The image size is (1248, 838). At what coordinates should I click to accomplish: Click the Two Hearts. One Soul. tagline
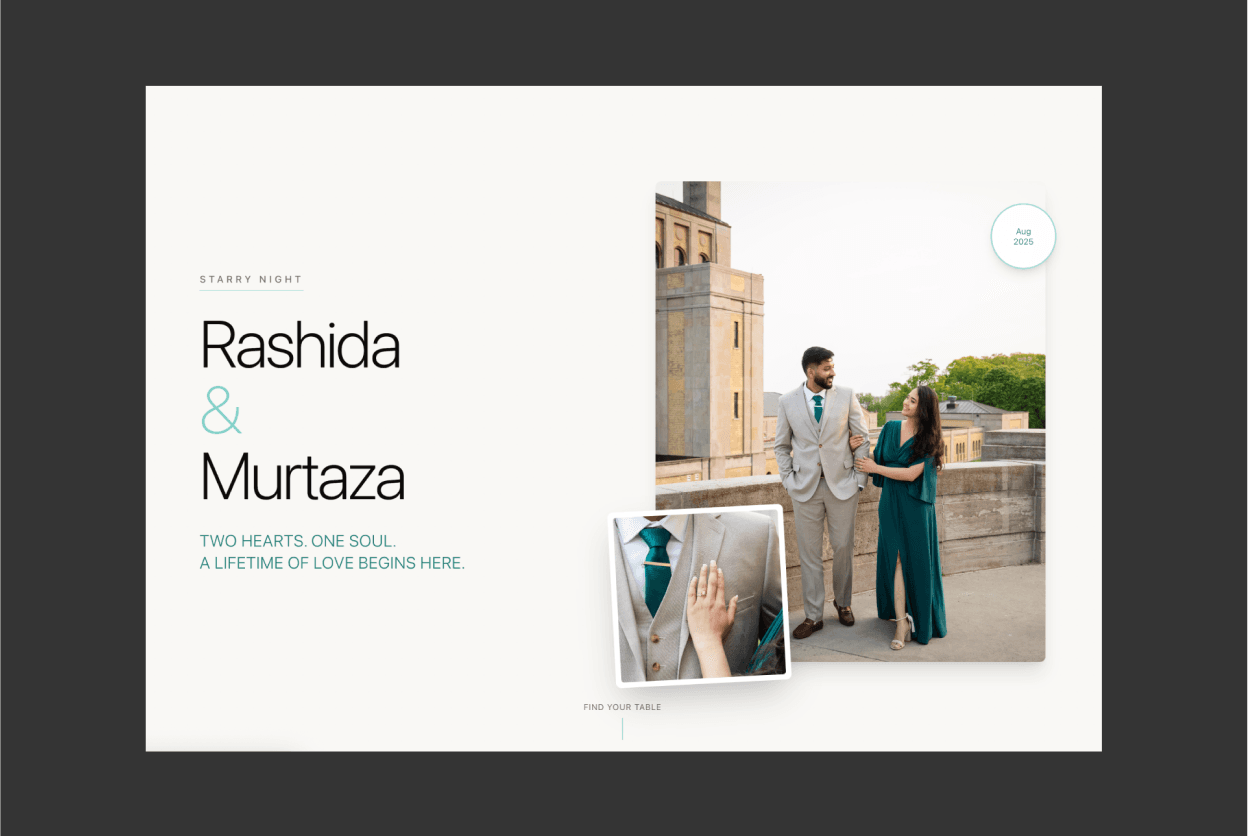(x=298, y=541)
